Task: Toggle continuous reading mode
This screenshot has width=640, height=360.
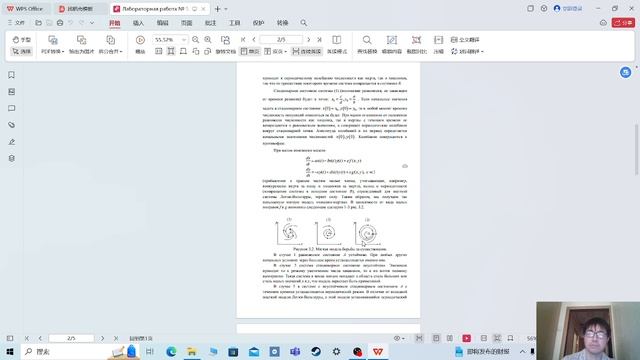Action: pos(307,51)
